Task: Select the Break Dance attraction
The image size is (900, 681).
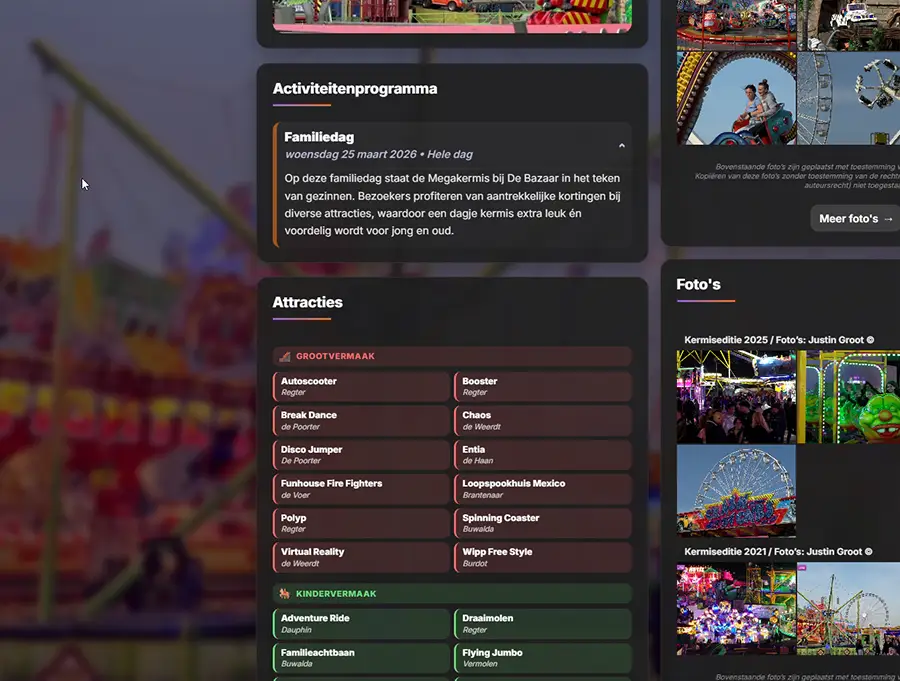Action: [x=361, y=420]
